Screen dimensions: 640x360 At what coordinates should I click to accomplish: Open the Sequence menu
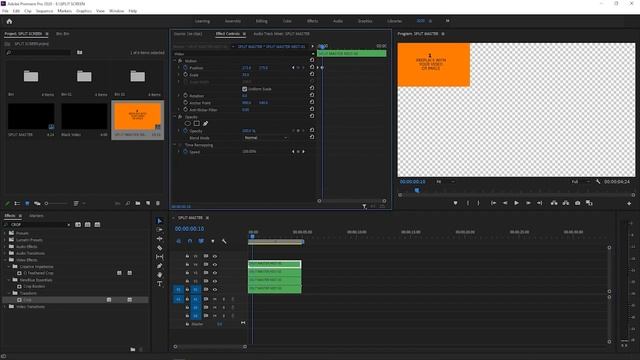[x=44, y=11]
